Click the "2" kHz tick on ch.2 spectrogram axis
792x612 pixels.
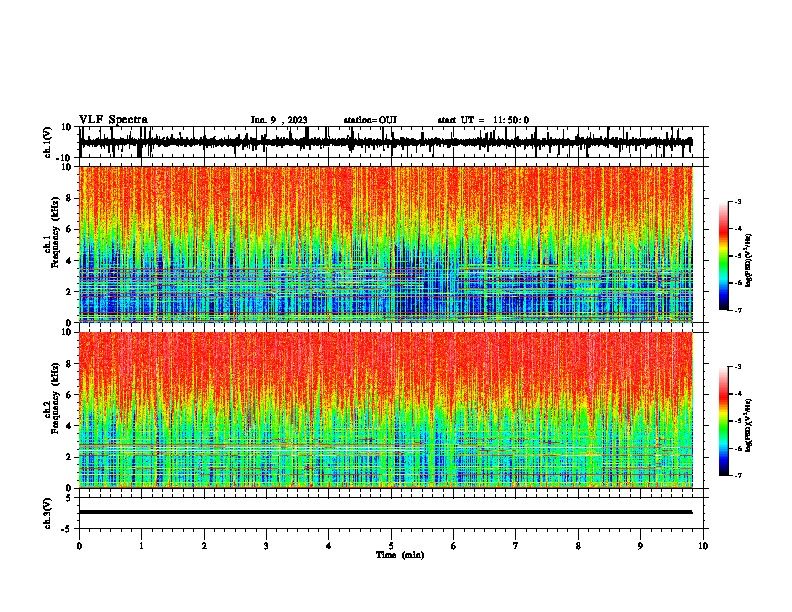coord(70,457)
